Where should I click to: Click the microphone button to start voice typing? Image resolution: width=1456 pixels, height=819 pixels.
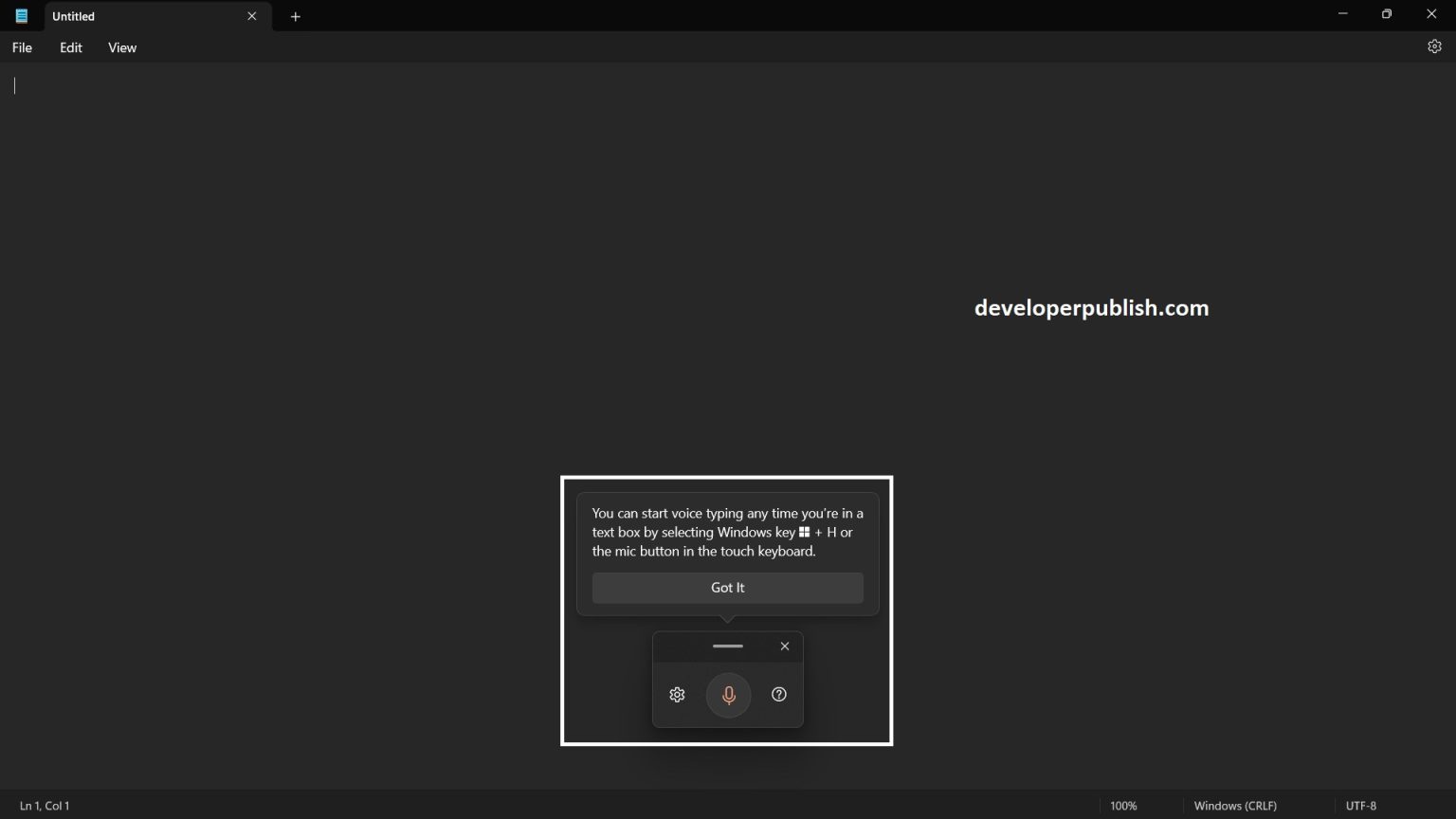pyautogui.click(x=728, y=695)
